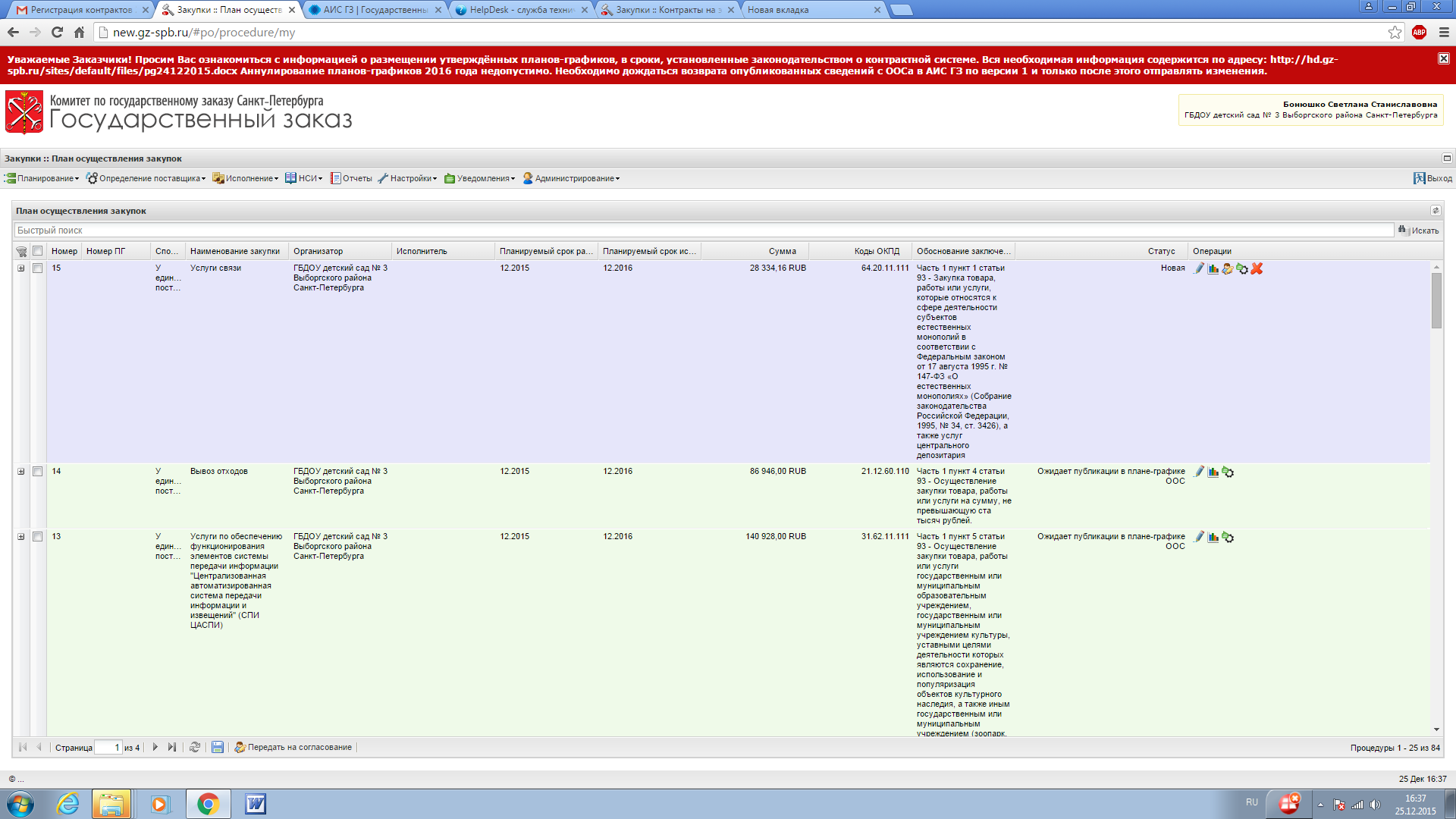Click the gear action icon in row 13
Screen dimensions: 1456x819
tap(1228, 537)
